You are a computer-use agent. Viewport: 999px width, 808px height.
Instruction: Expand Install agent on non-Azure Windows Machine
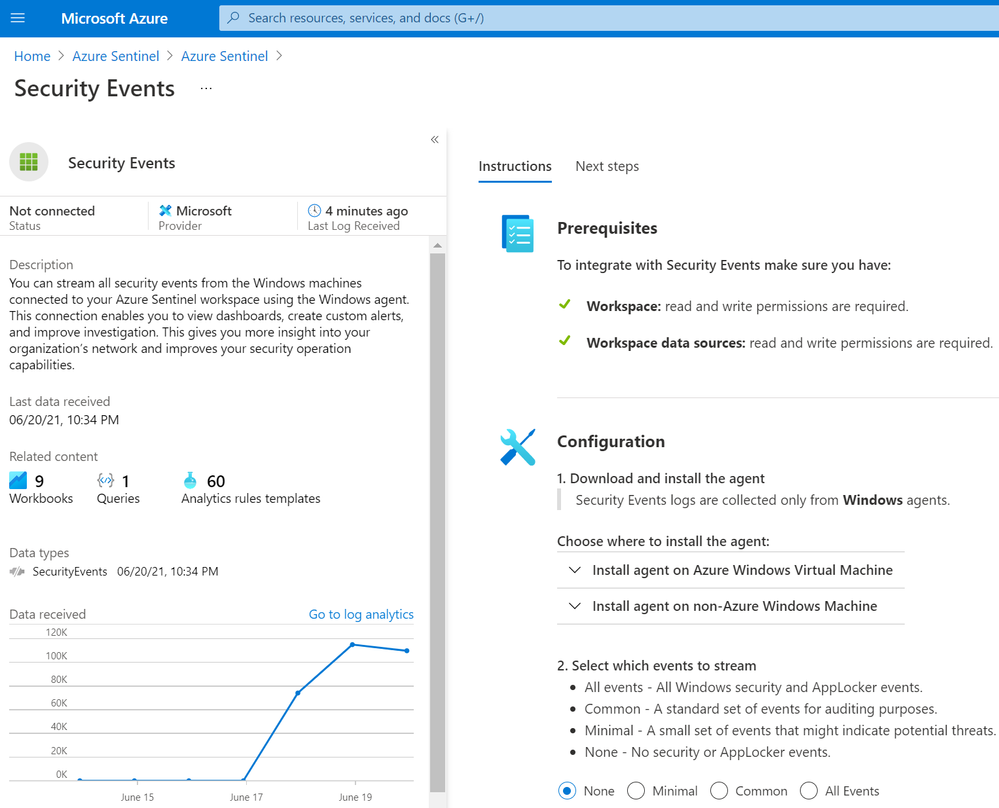pyautogui.click(x=731, y=606)
